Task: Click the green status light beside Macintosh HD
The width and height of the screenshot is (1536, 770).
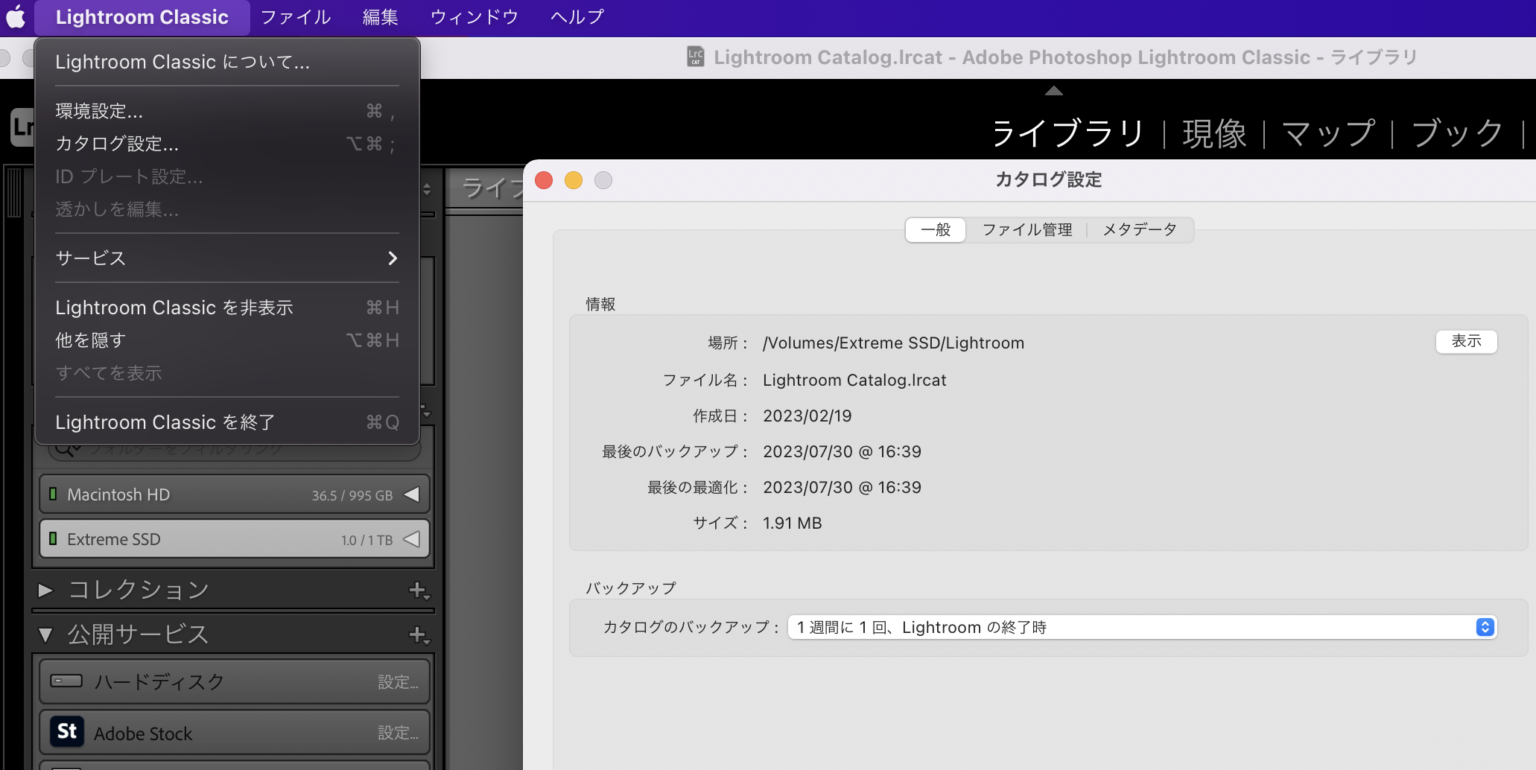Action: 55,493
